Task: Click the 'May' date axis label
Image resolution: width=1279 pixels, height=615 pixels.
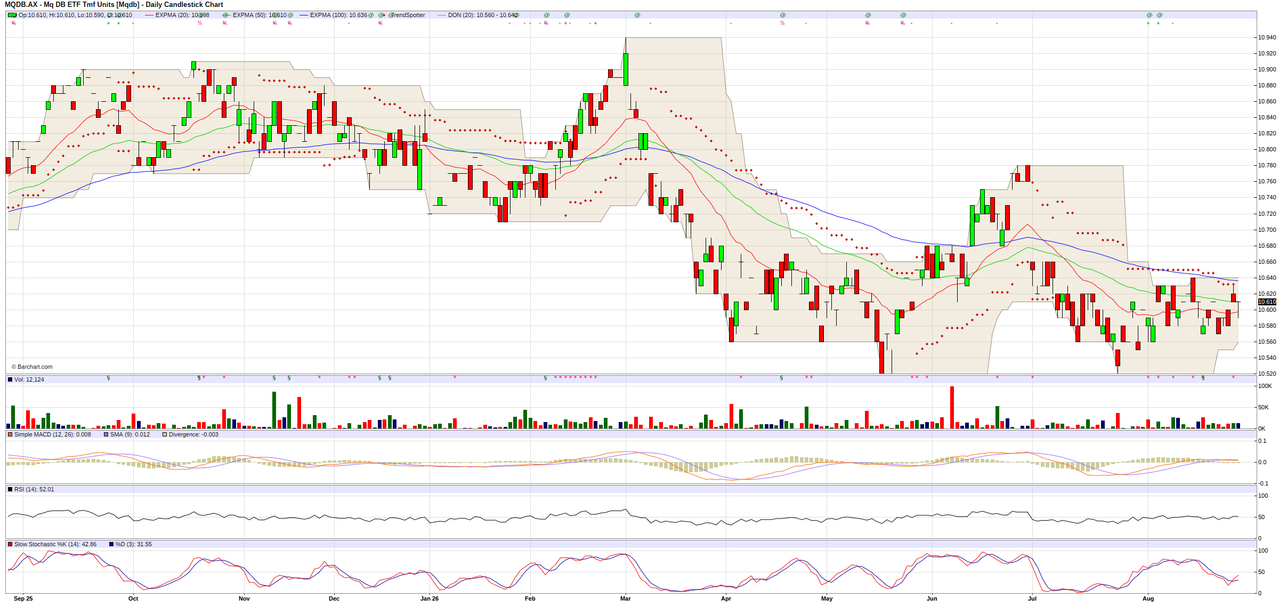Action: tap(827, 598)
